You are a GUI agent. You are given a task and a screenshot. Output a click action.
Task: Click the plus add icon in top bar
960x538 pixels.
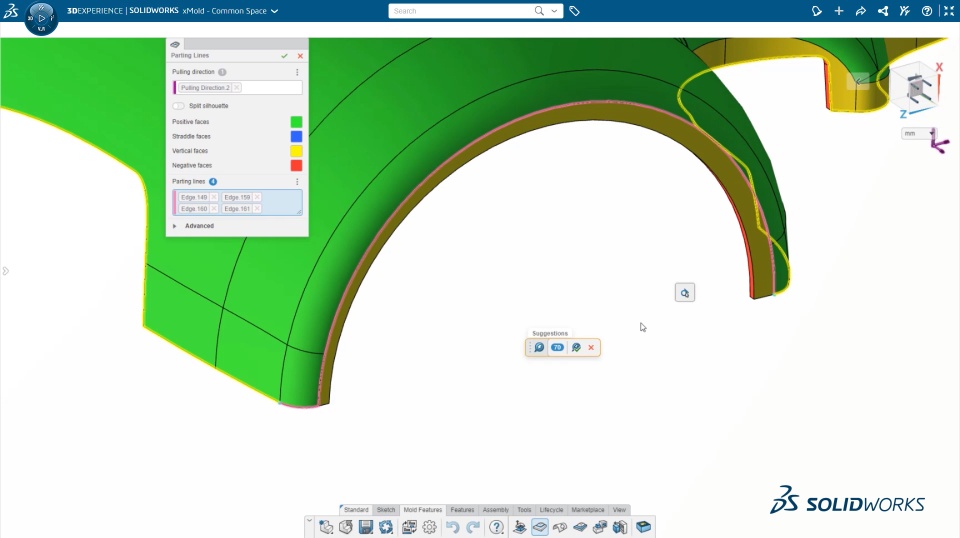coord(839,11)
